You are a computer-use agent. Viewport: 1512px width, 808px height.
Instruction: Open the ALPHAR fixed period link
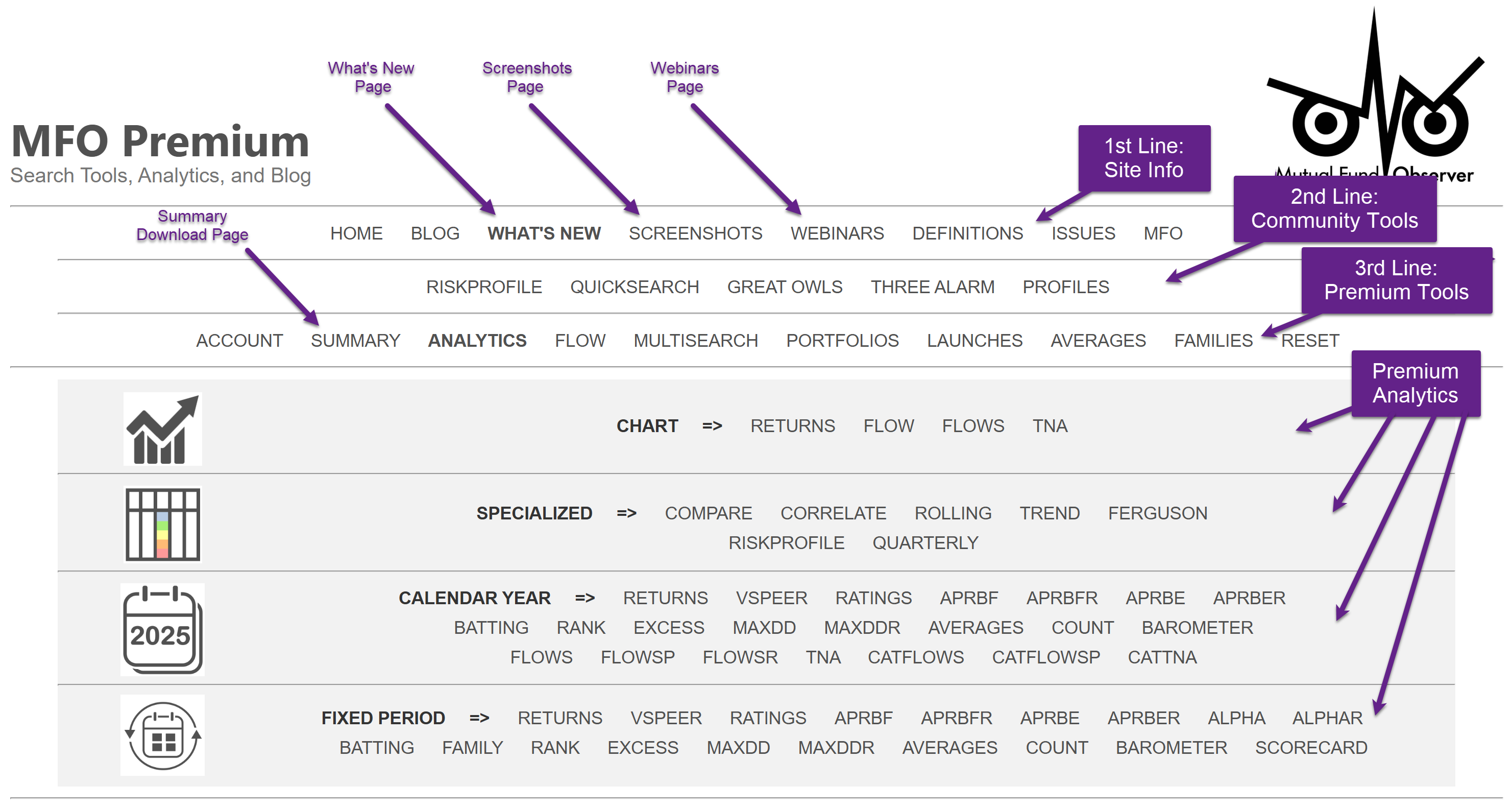pyautogui.click(x=1327, y=718)
